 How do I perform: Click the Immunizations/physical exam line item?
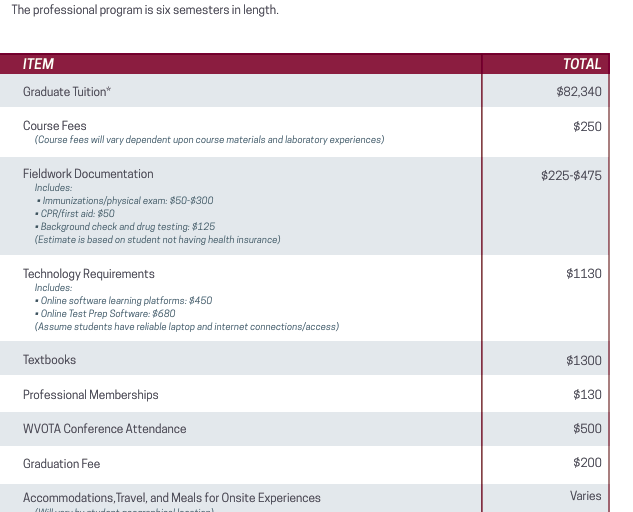click(127, 201)
